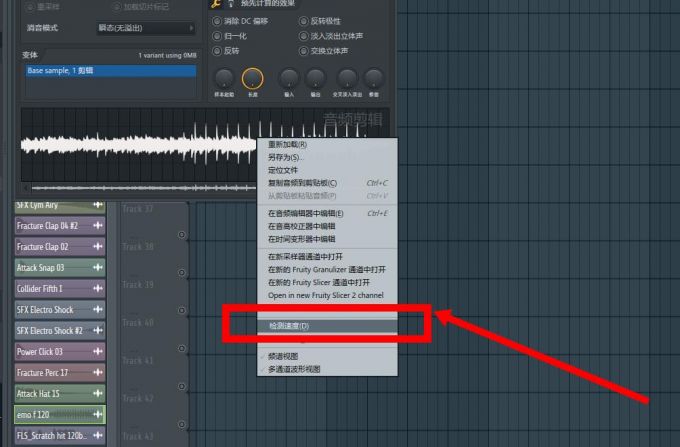Click the Track 40 header label

[138, 323]
